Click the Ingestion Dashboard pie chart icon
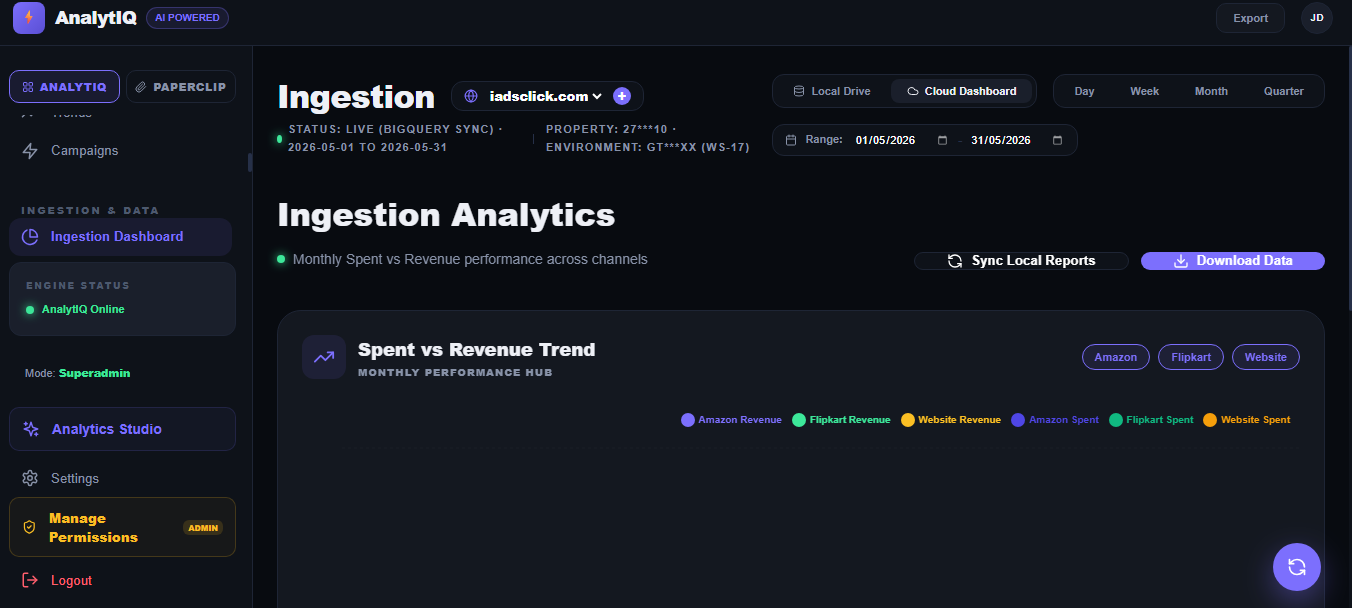 30,237
